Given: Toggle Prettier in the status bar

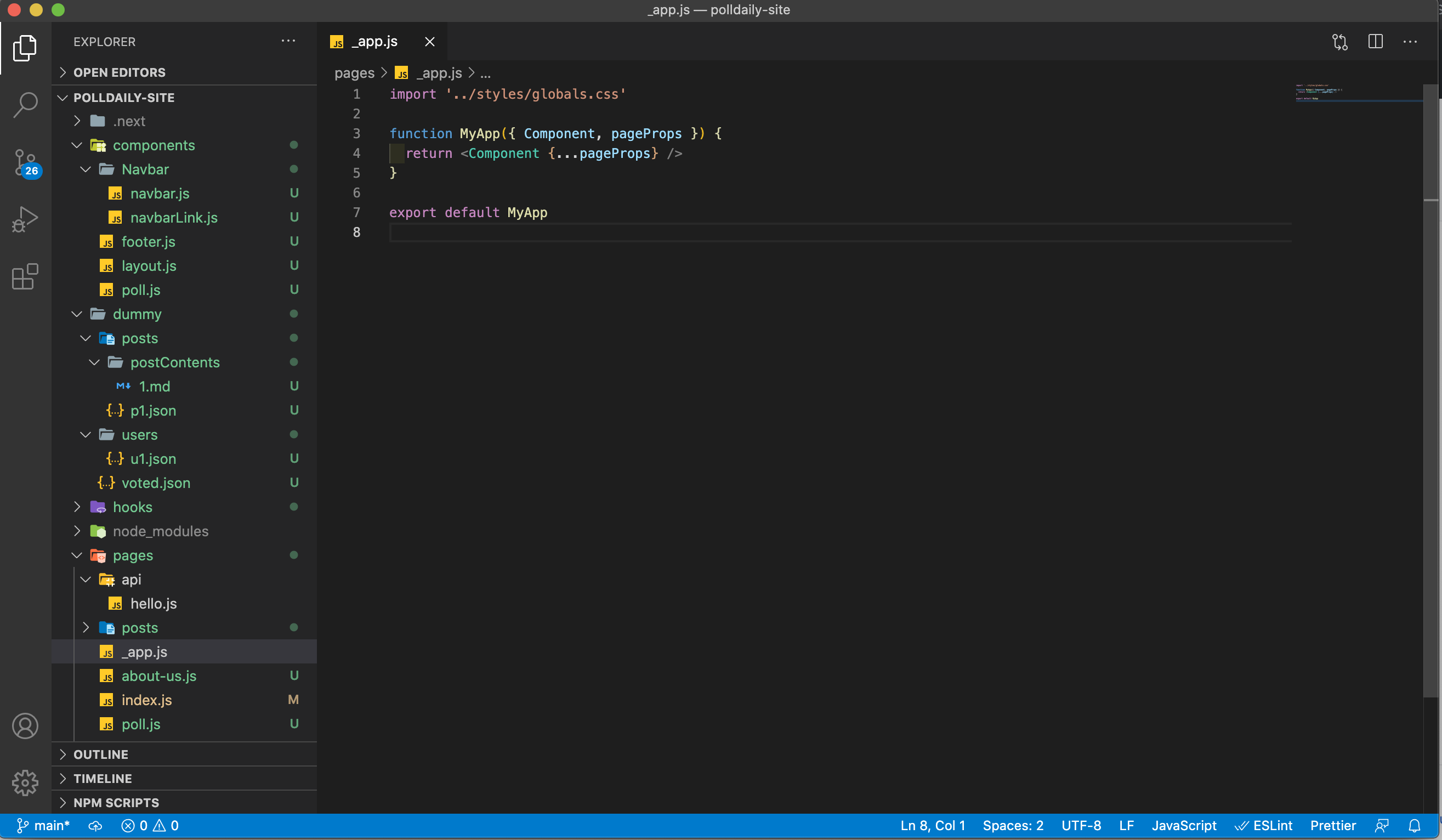Looking at the screenshot, I should pos(1333,825).
